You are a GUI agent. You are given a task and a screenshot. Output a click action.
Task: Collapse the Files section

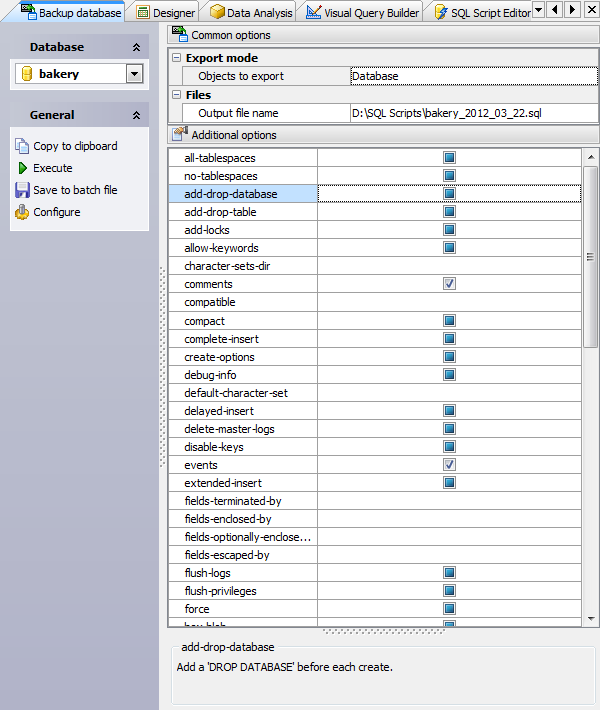[176, 95]
